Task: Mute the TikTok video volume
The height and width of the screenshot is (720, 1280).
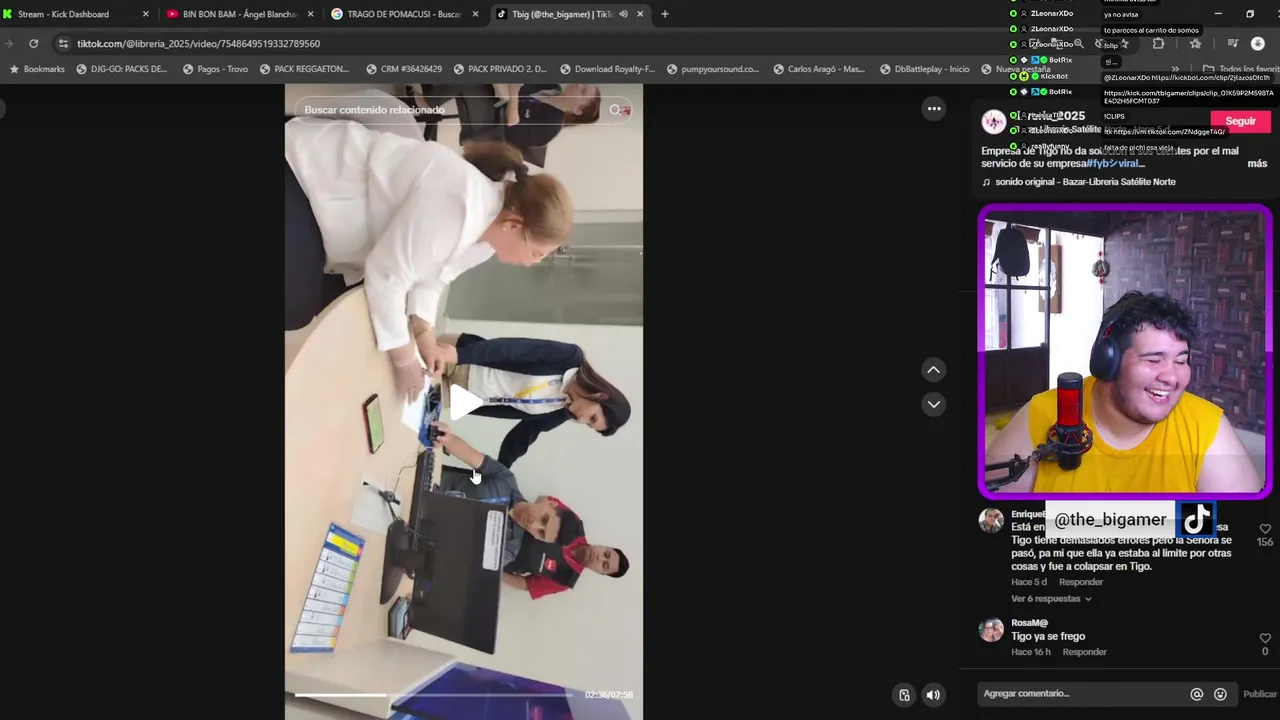Action: pos(933,695)
